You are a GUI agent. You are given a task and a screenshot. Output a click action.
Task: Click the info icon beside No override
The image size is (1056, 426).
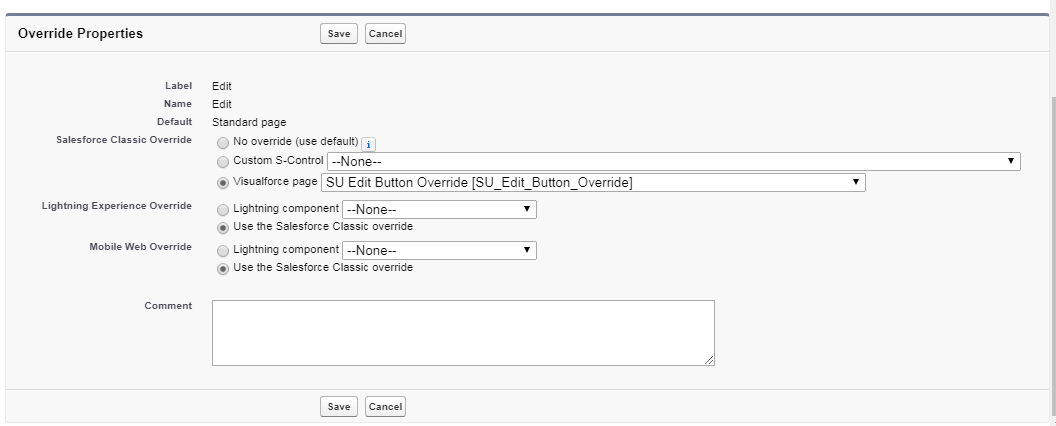pyautogui.click(x=368, y=143)
